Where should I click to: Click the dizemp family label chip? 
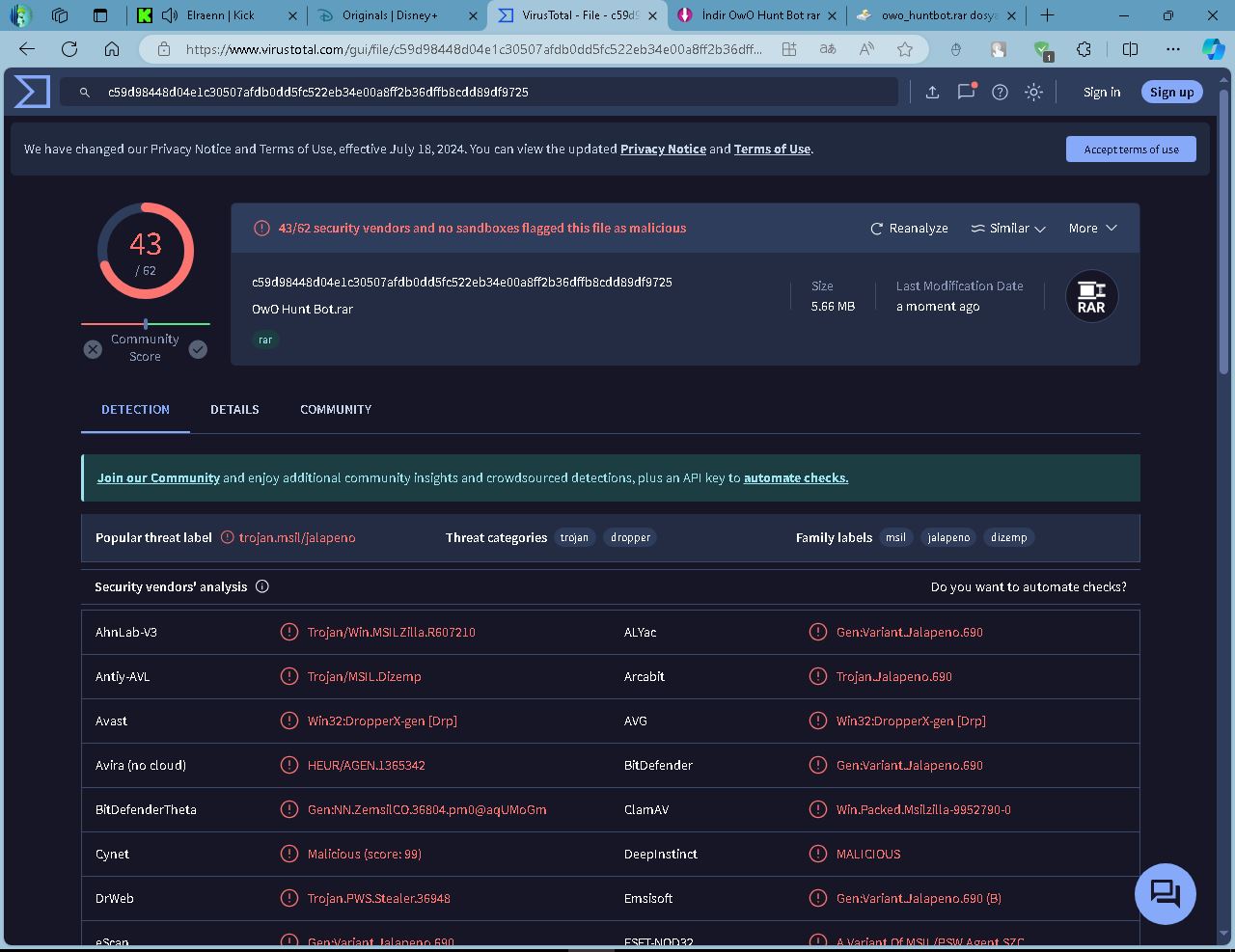point(1009,537)
